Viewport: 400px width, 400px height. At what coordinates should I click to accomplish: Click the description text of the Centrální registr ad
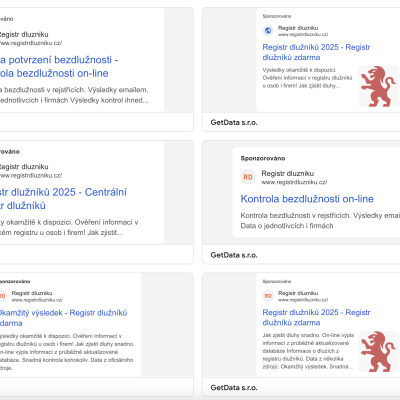(x=69, y=227)
